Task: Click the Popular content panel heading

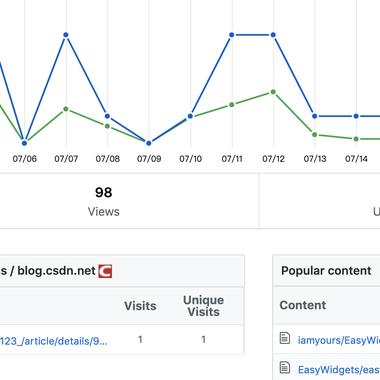Action: (x=326, y=271)
